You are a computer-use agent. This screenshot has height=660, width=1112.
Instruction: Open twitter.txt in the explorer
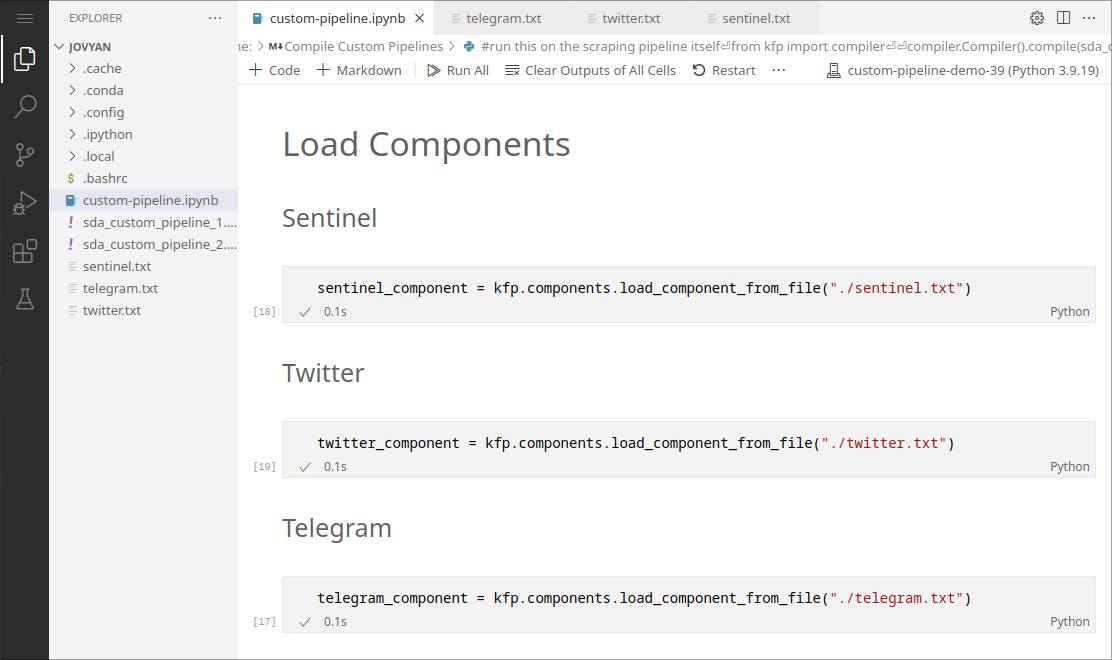coord(143,311)
